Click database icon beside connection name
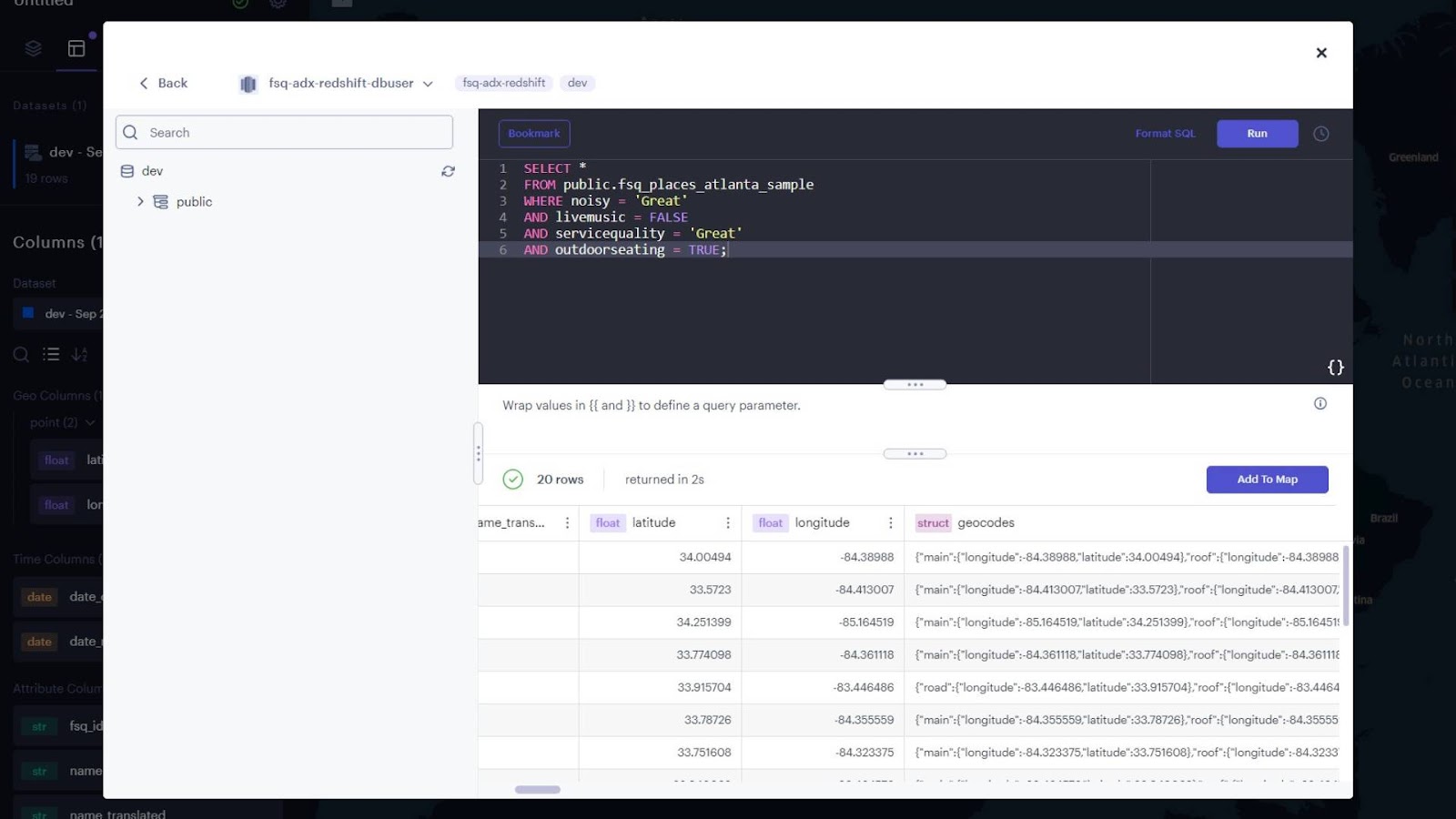 pyautogui.click(x=248, y=84)
